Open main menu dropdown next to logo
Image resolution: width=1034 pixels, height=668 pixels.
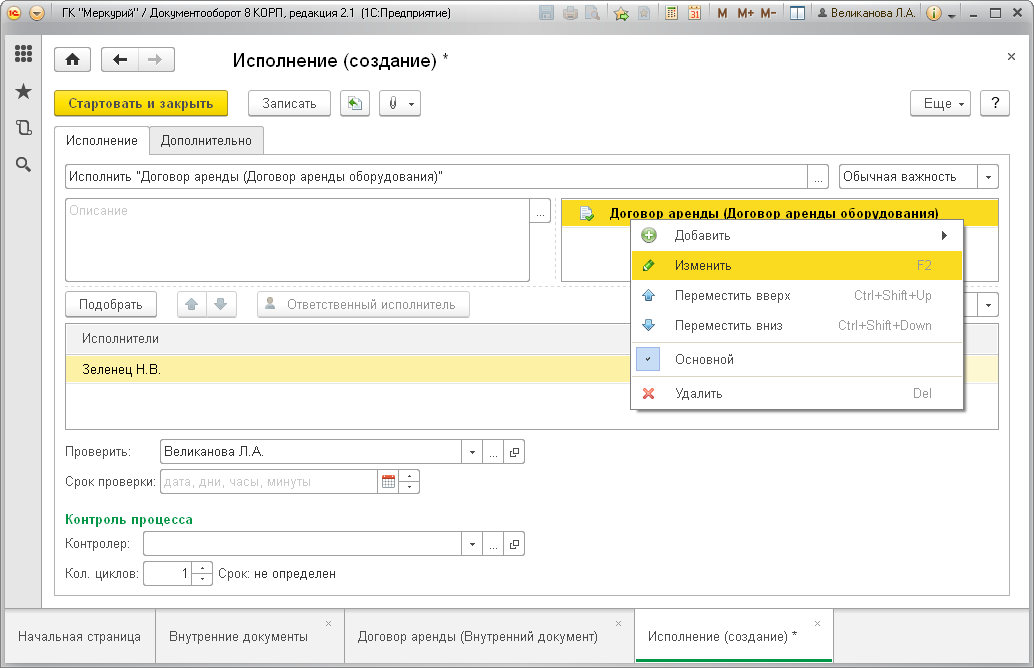[x=37, y=13]
